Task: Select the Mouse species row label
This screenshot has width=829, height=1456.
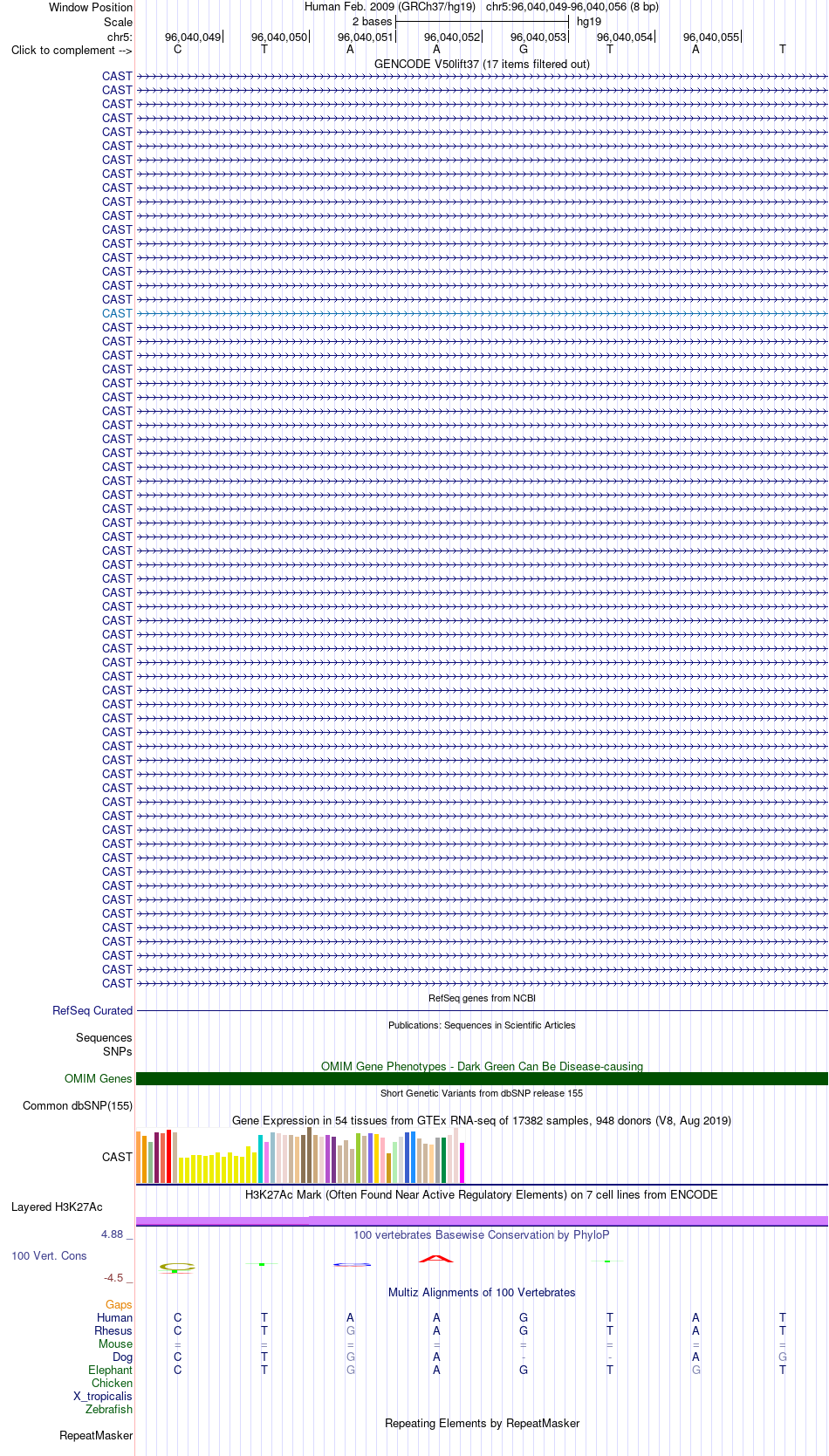Action: 115,1343
